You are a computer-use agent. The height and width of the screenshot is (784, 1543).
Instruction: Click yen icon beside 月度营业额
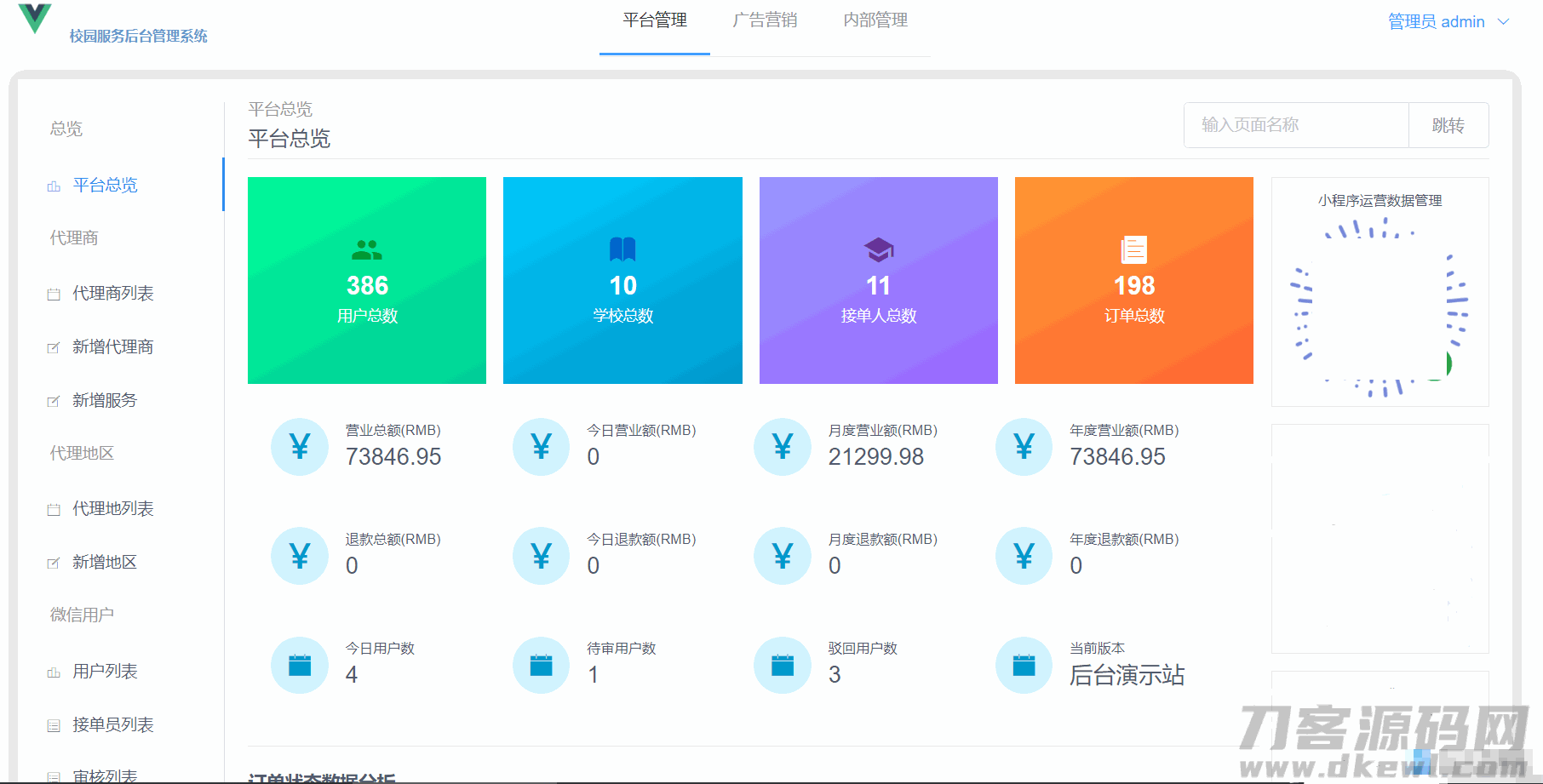[783, 447]
